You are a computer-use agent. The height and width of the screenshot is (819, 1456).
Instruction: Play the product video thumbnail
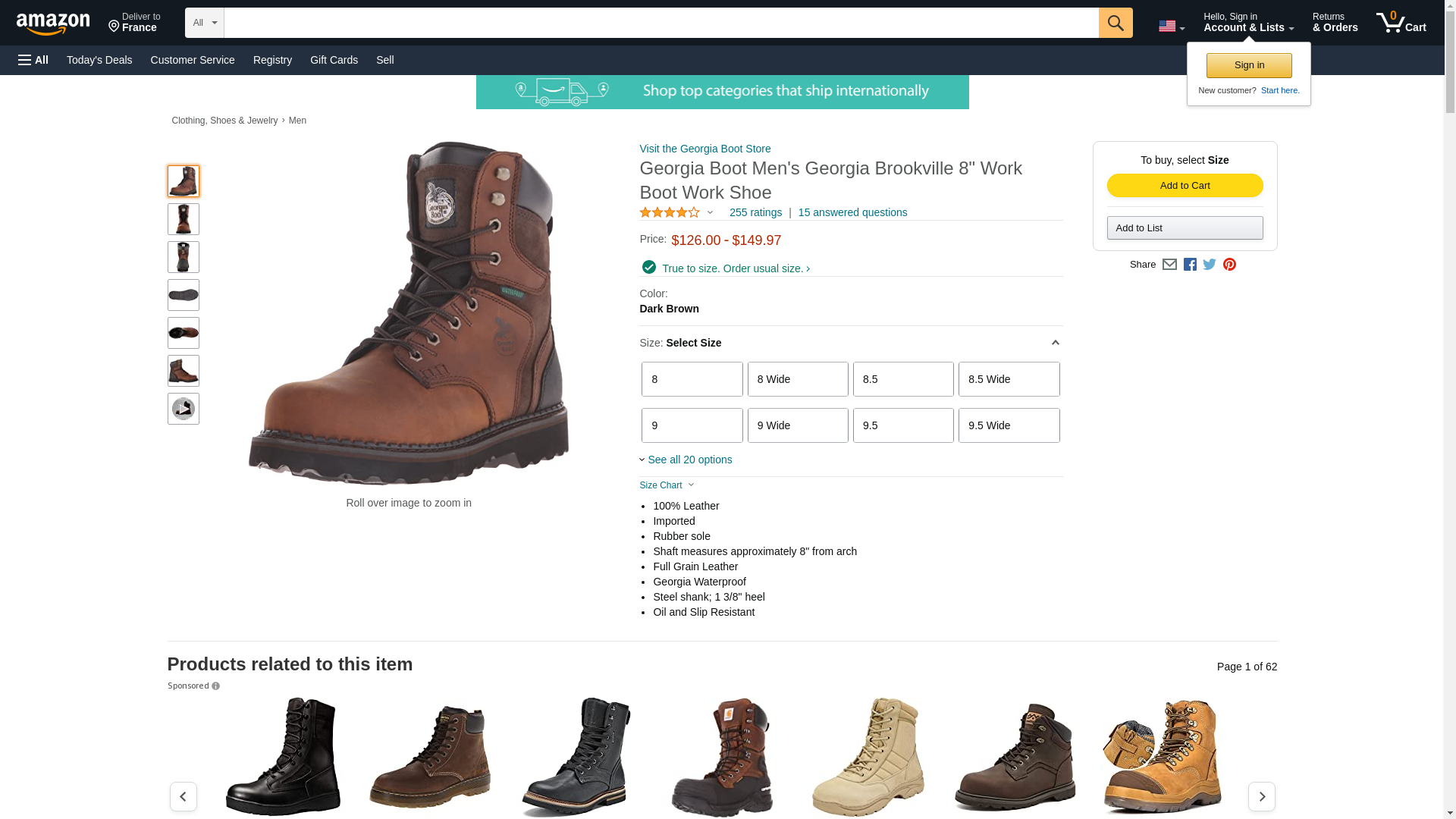coord(184,409)
